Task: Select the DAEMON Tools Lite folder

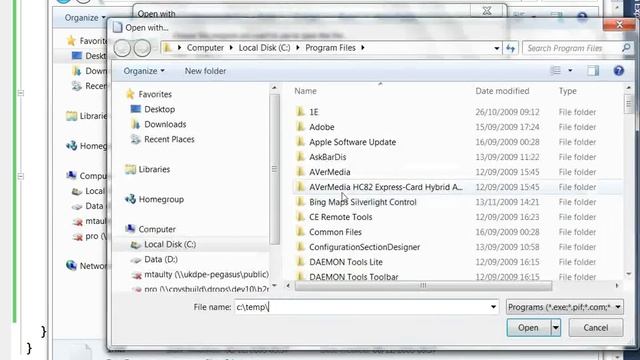Action: [346, 262]
